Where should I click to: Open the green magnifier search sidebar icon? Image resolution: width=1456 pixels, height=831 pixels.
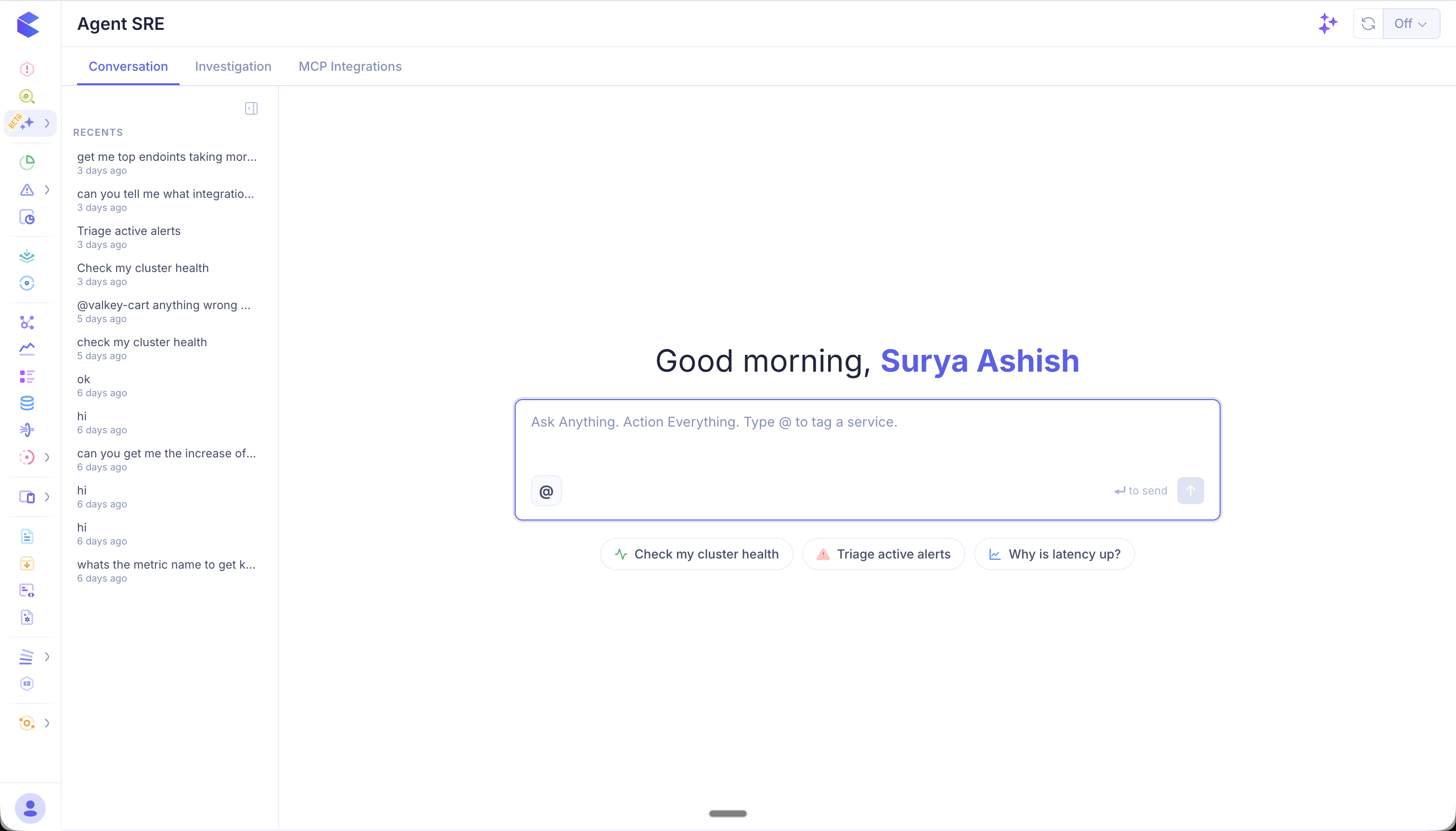click(27, 96)
